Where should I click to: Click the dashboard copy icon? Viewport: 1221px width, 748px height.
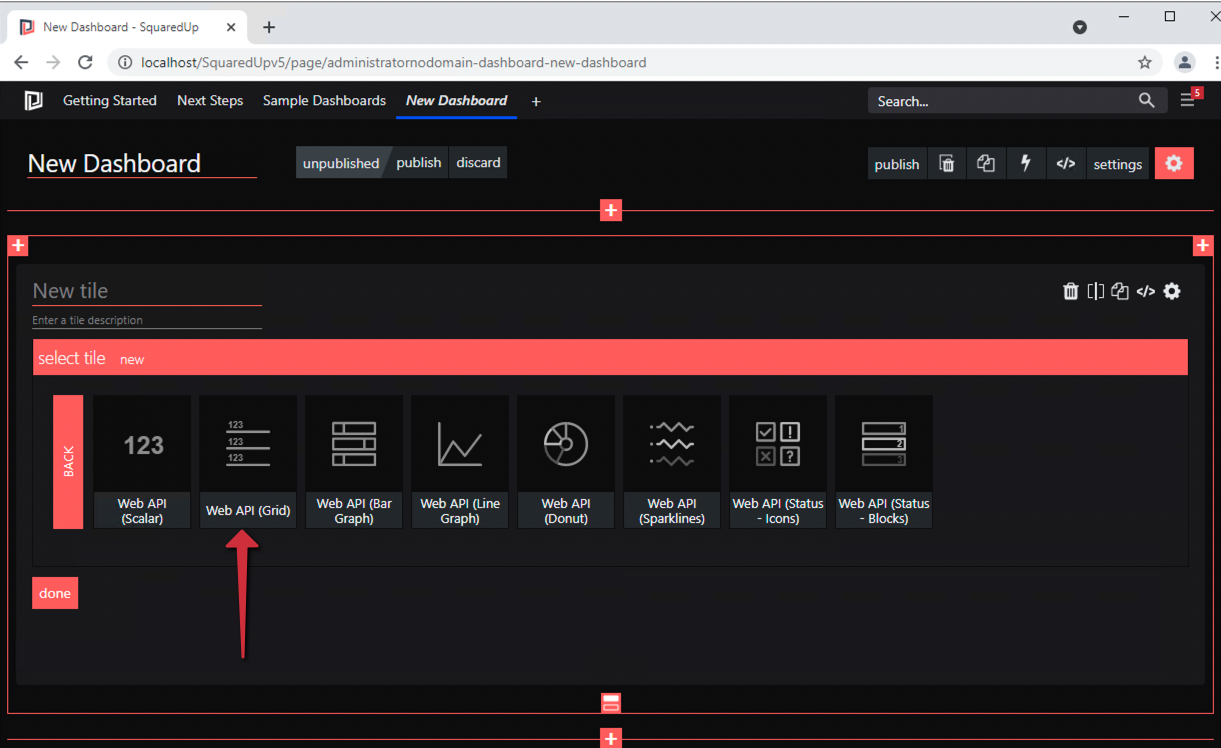click(986, 164)
